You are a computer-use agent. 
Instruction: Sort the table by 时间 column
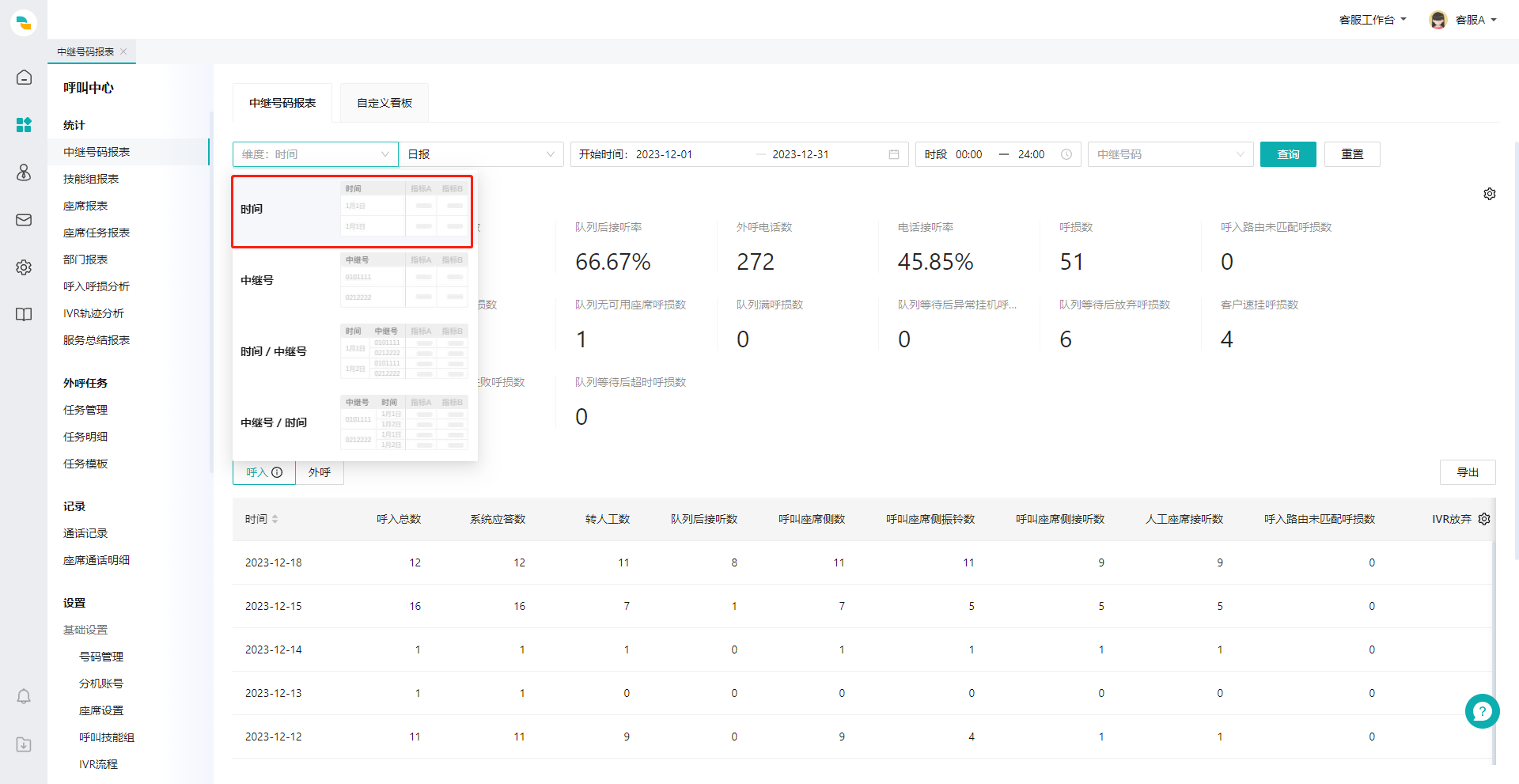(x=275, y=519)
